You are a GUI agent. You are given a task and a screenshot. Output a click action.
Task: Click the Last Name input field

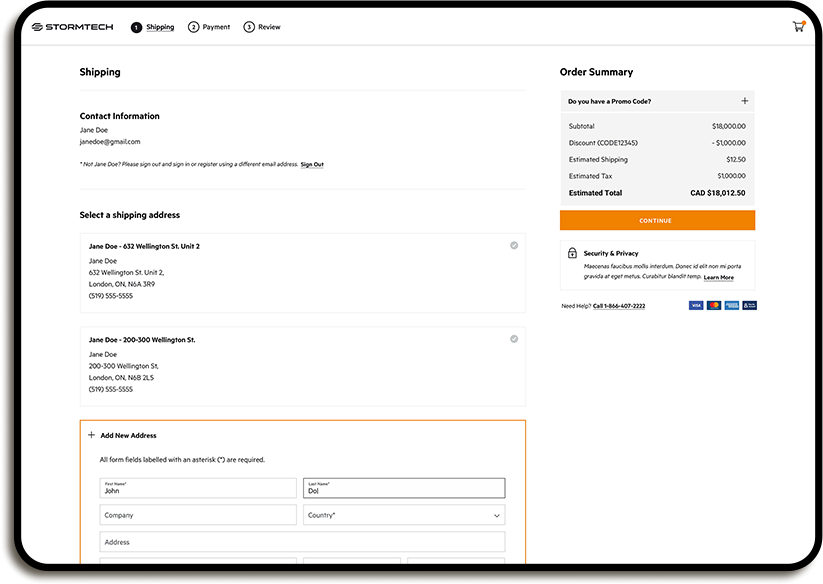pyautogui.click(x=404, y=488)
